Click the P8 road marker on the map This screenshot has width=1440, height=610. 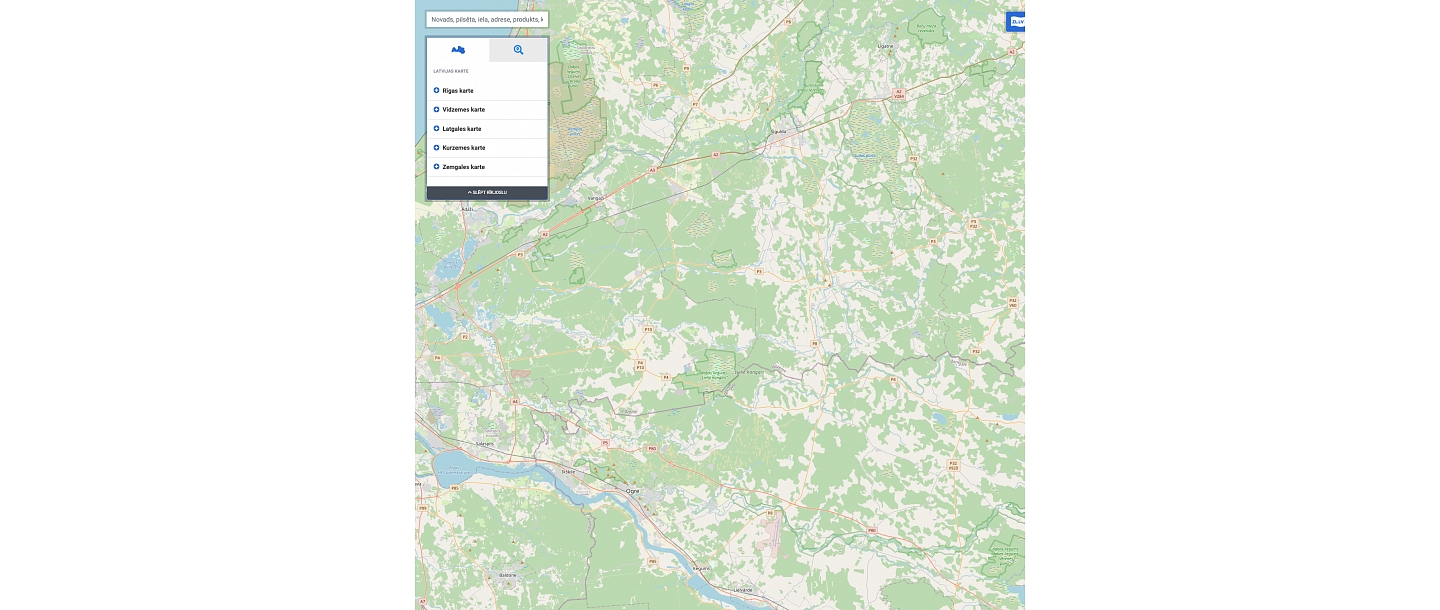(815, 343)
